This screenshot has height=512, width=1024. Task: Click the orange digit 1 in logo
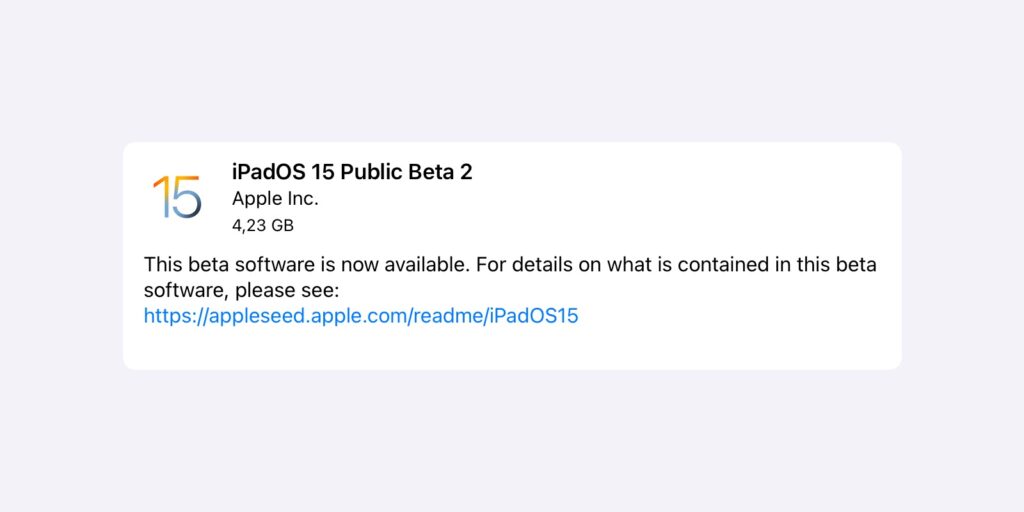tap(159, 197)
